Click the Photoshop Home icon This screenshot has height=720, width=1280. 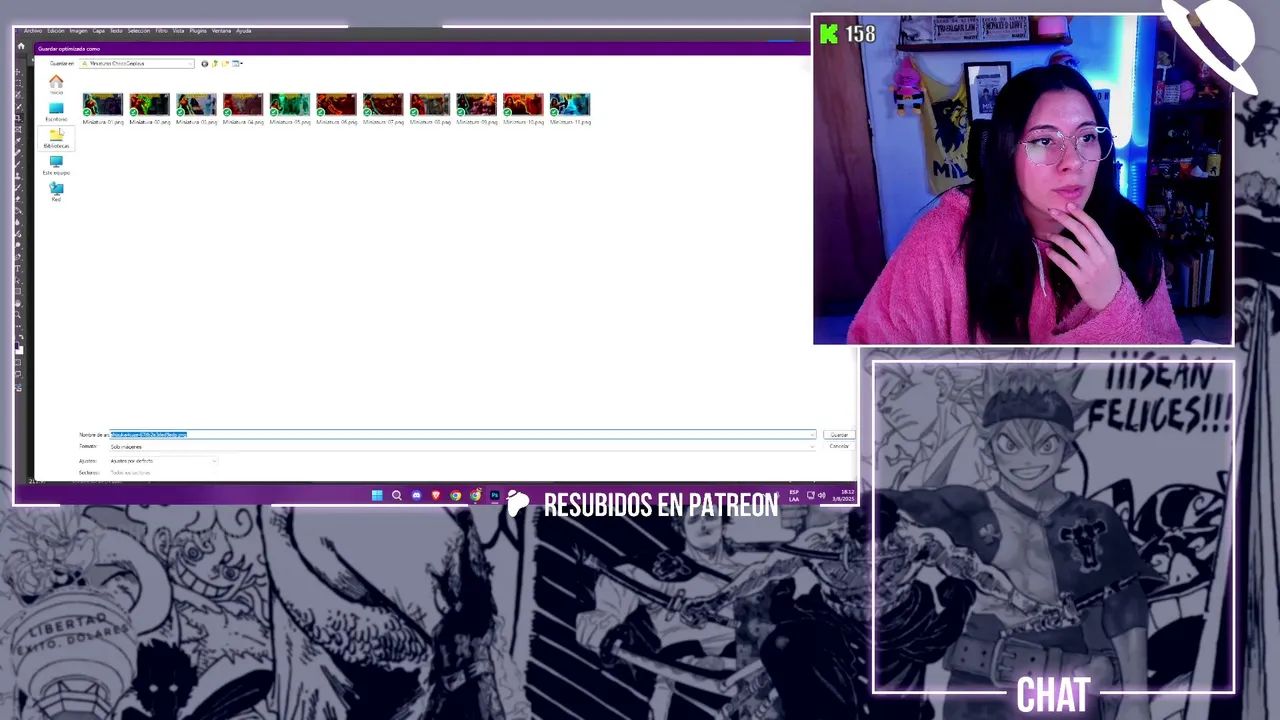click(x=21, y=46)
